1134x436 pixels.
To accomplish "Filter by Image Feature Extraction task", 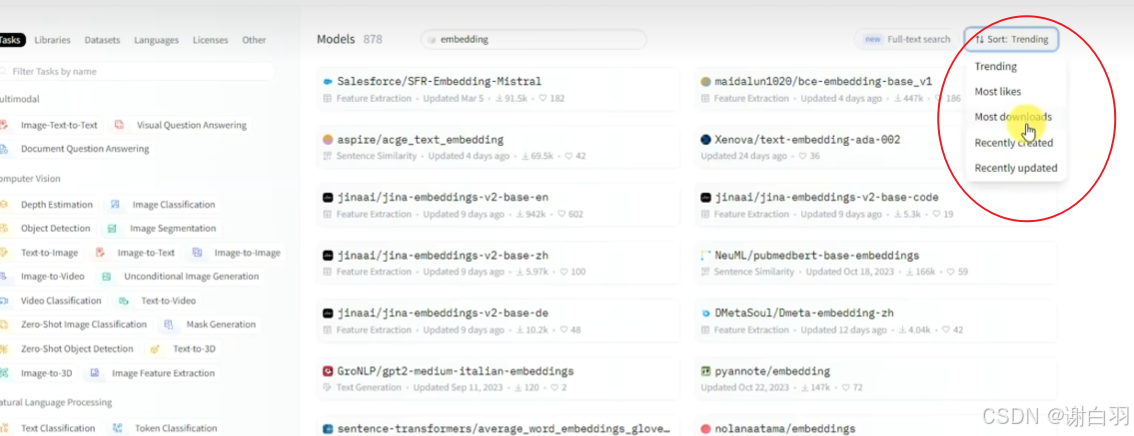I will 153,373.
